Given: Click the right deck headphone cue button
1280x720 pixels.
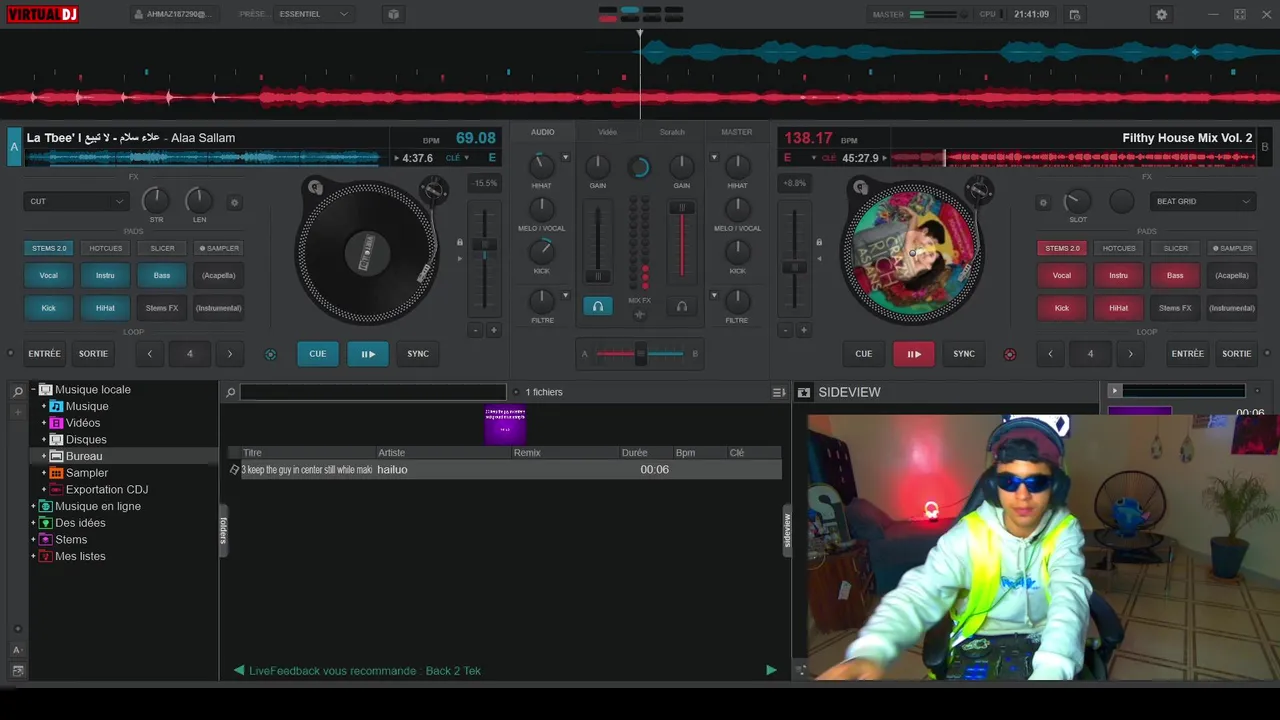Looking at the screenshot, I should [682, 306].
